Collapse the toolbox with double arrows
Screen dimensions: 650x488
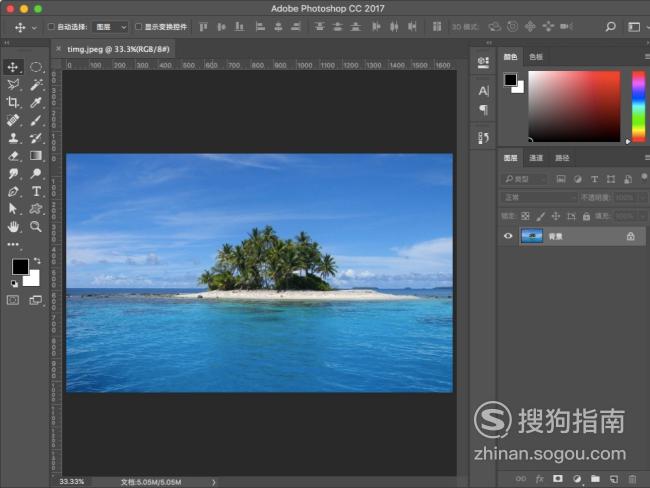click(7, 43)
